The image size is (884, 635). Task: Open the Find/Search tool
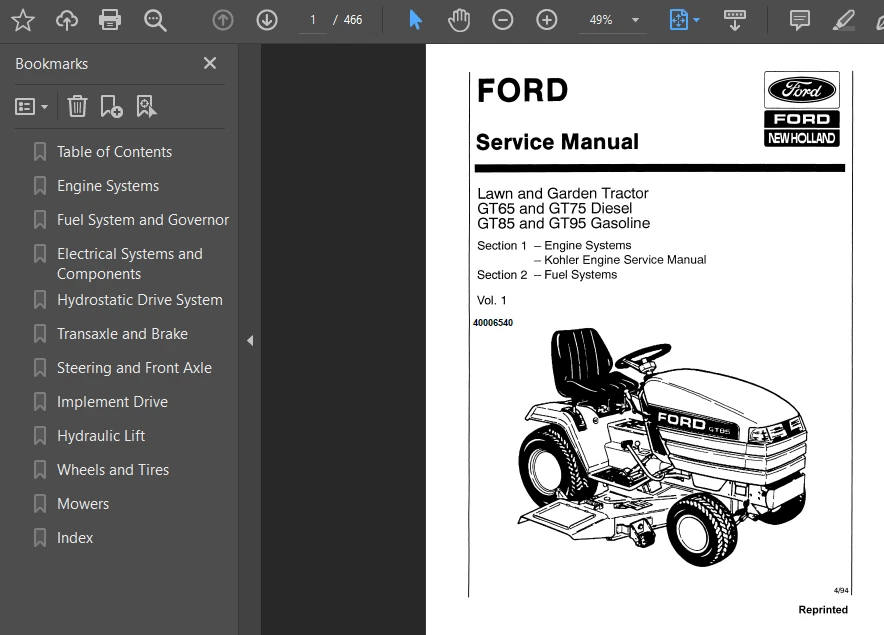(x=155, y=19)
